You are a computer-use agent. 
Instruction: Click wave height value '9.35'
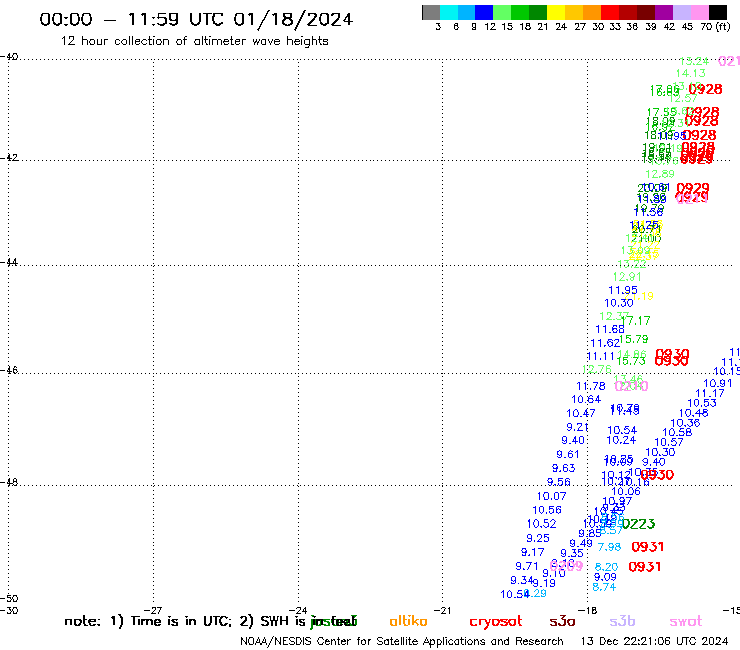572,553
